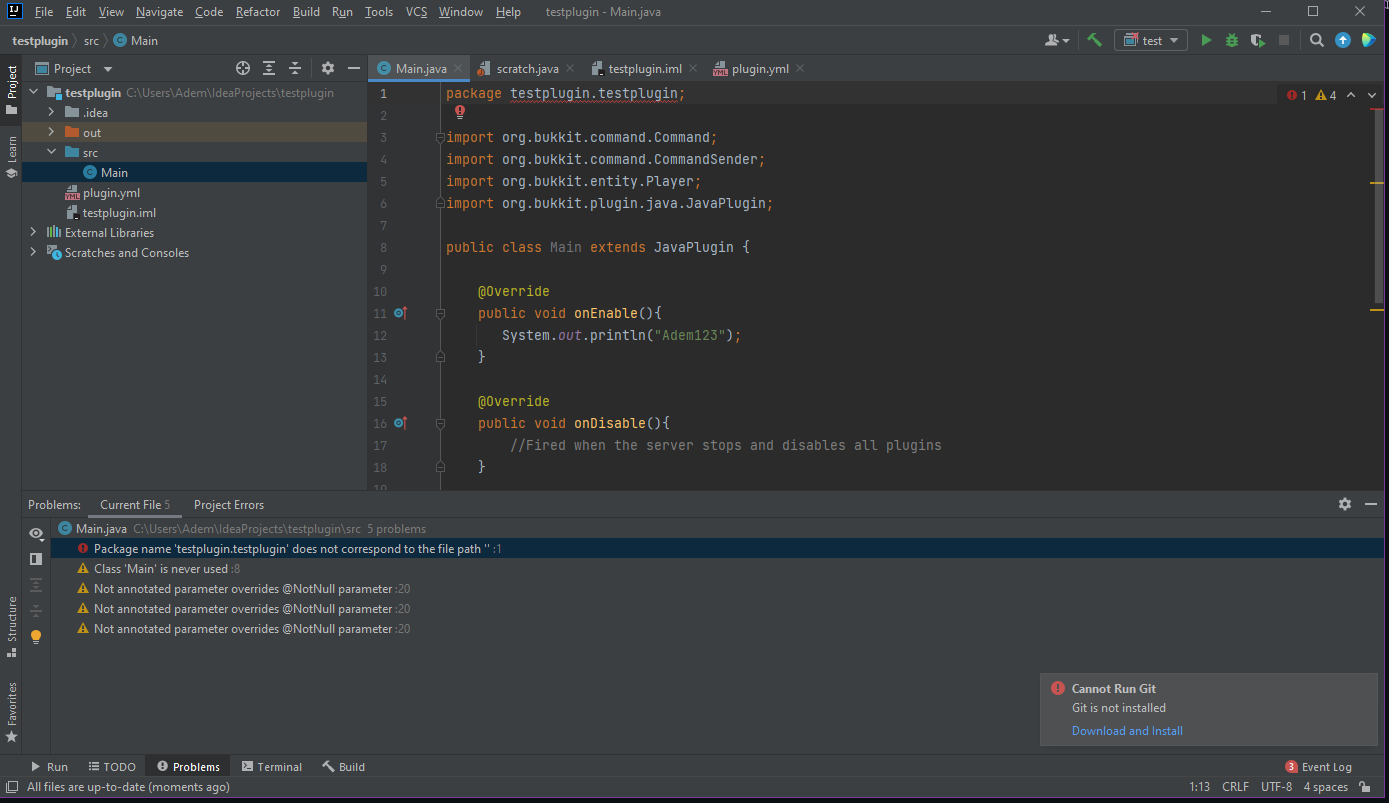This screenshot has height=803, width=1389.
Task: Open the 'test' run configuration dropdown
Action: click(1151, 40)
